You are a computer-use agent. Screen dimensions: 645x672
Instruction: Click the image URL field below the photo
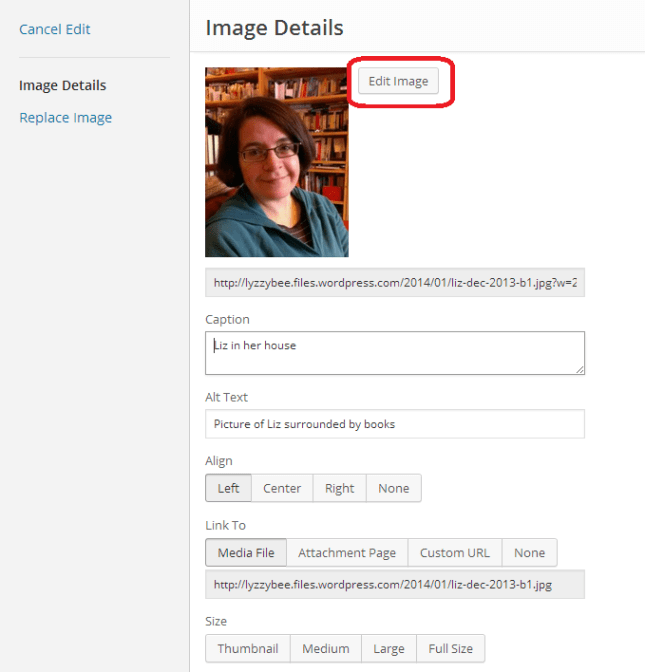click(x=394, y=282)
